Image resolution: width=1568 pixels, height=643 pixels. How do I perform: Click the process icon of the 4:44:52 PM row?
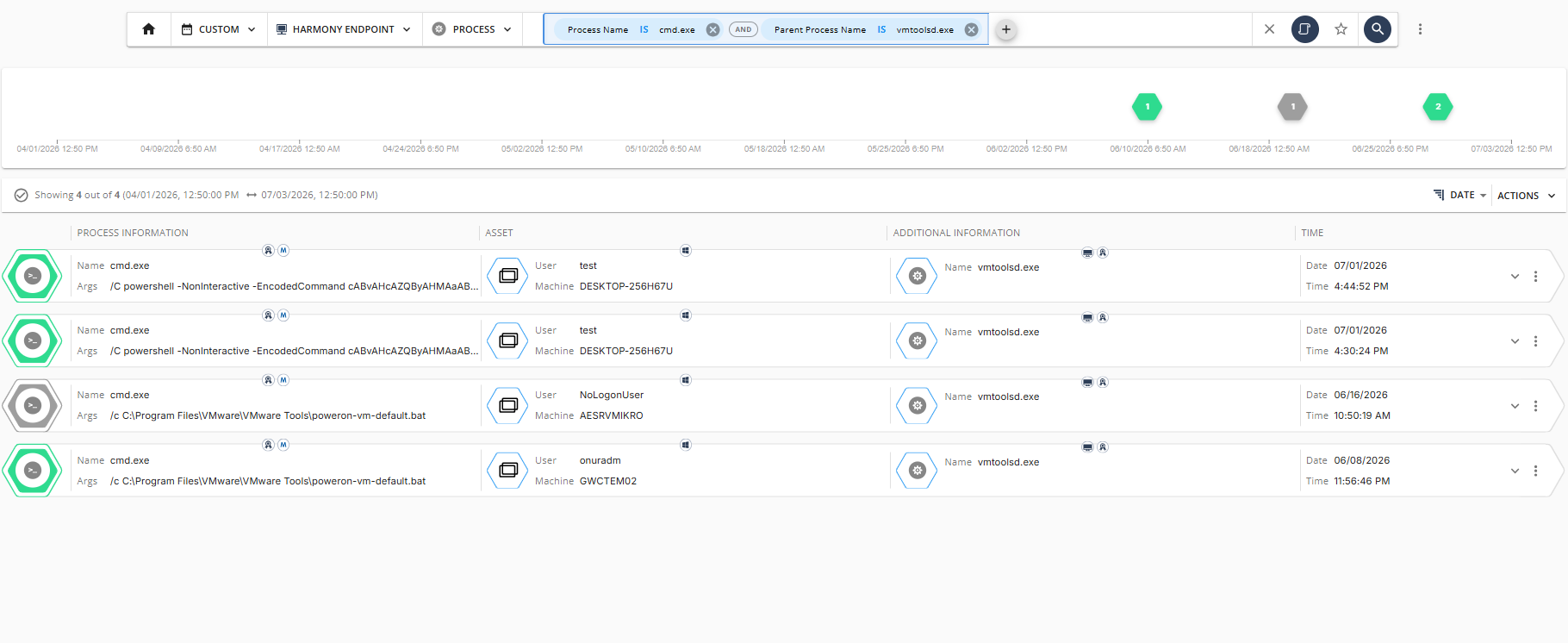[33, 276]
